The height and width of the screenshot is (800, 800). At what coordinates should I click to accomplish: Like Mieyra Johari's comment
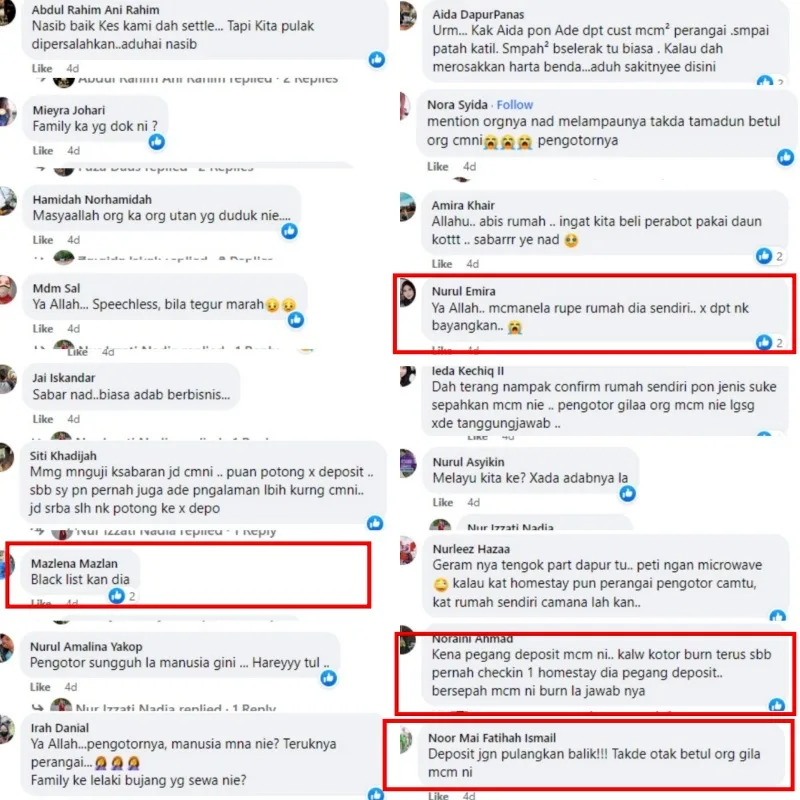(43, 151)
